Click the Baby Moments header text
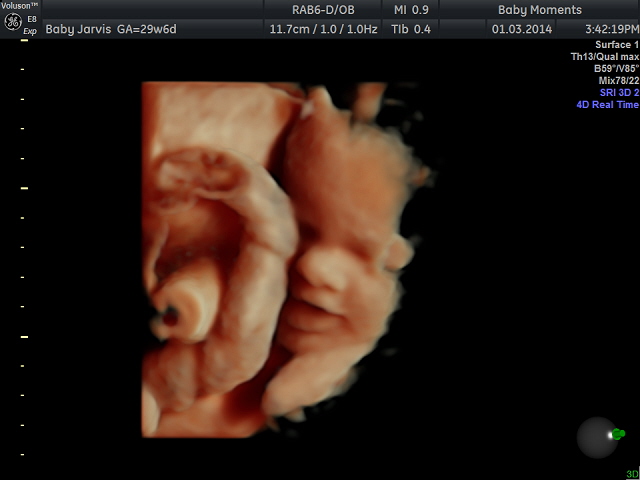Image resolution: width=640 pixels, height=480 pixels. [x=540, y=10]
